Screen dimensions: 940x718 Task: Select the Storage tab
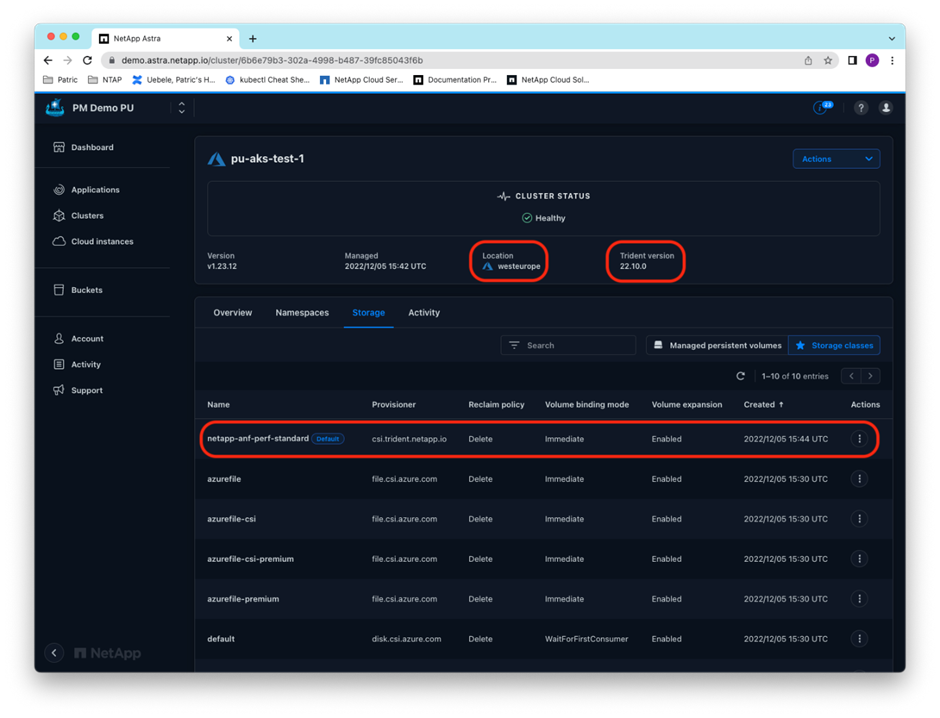pyautogui.click(x=369, y=313)
